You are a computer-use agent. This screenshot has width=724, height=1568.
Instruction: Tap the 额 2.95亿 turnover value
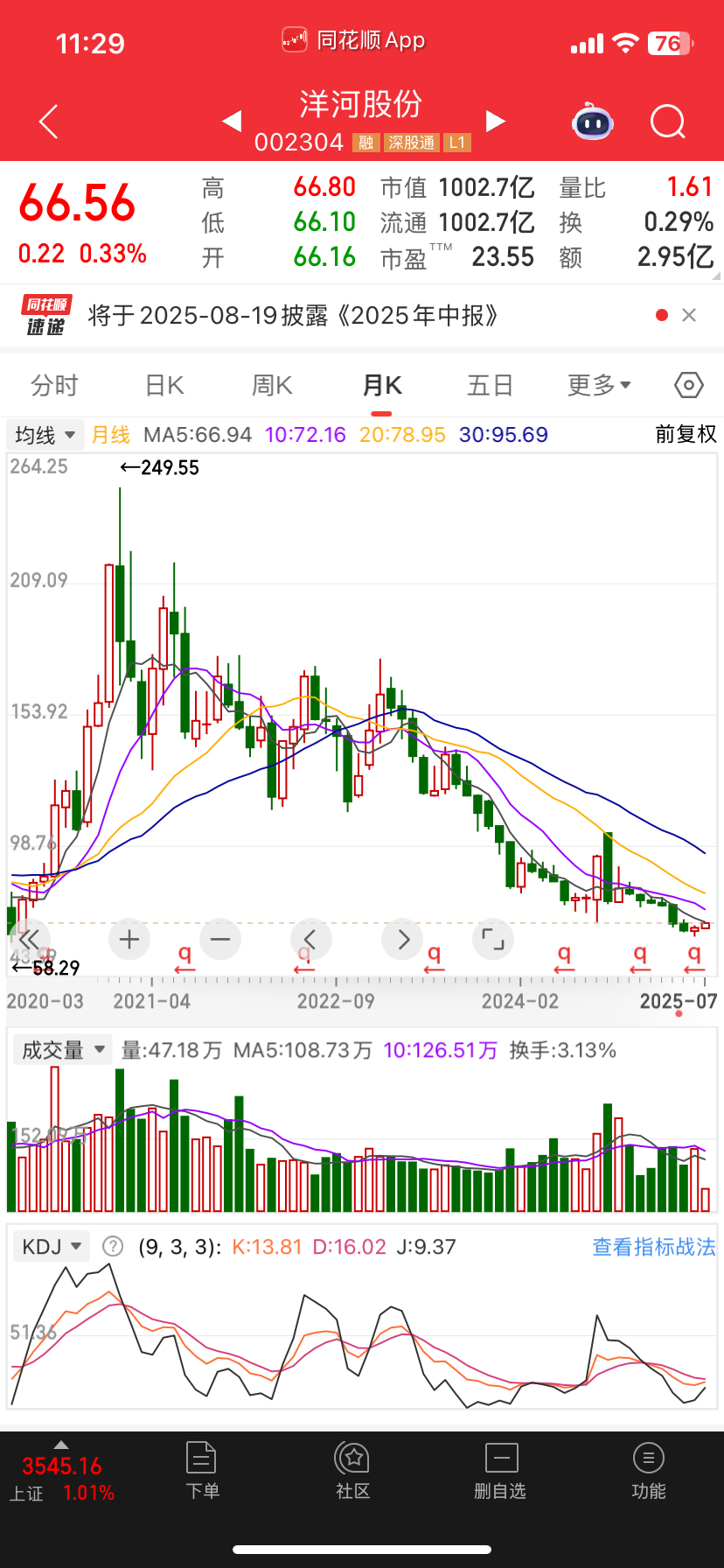click(x=675, y=257)
